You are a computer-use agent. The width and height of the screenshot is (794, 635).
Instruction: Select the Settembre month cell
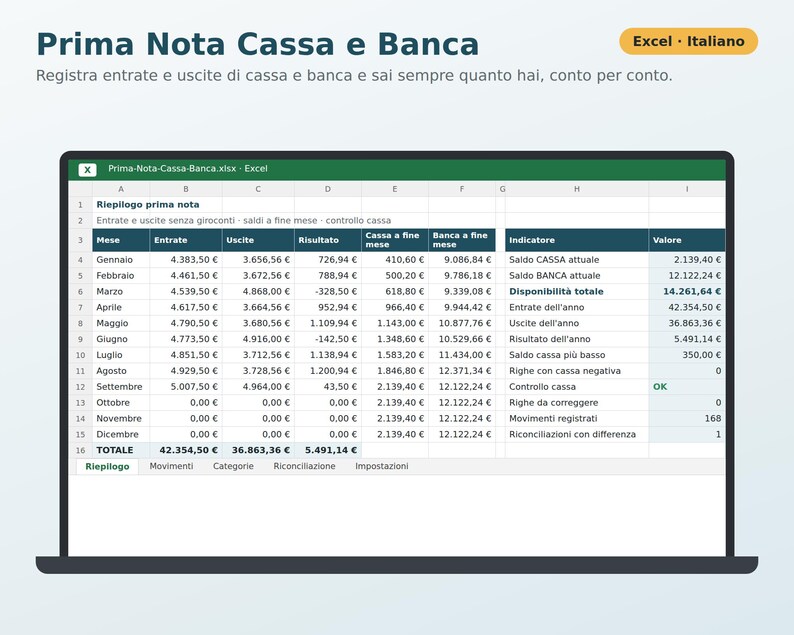point(121,387)
